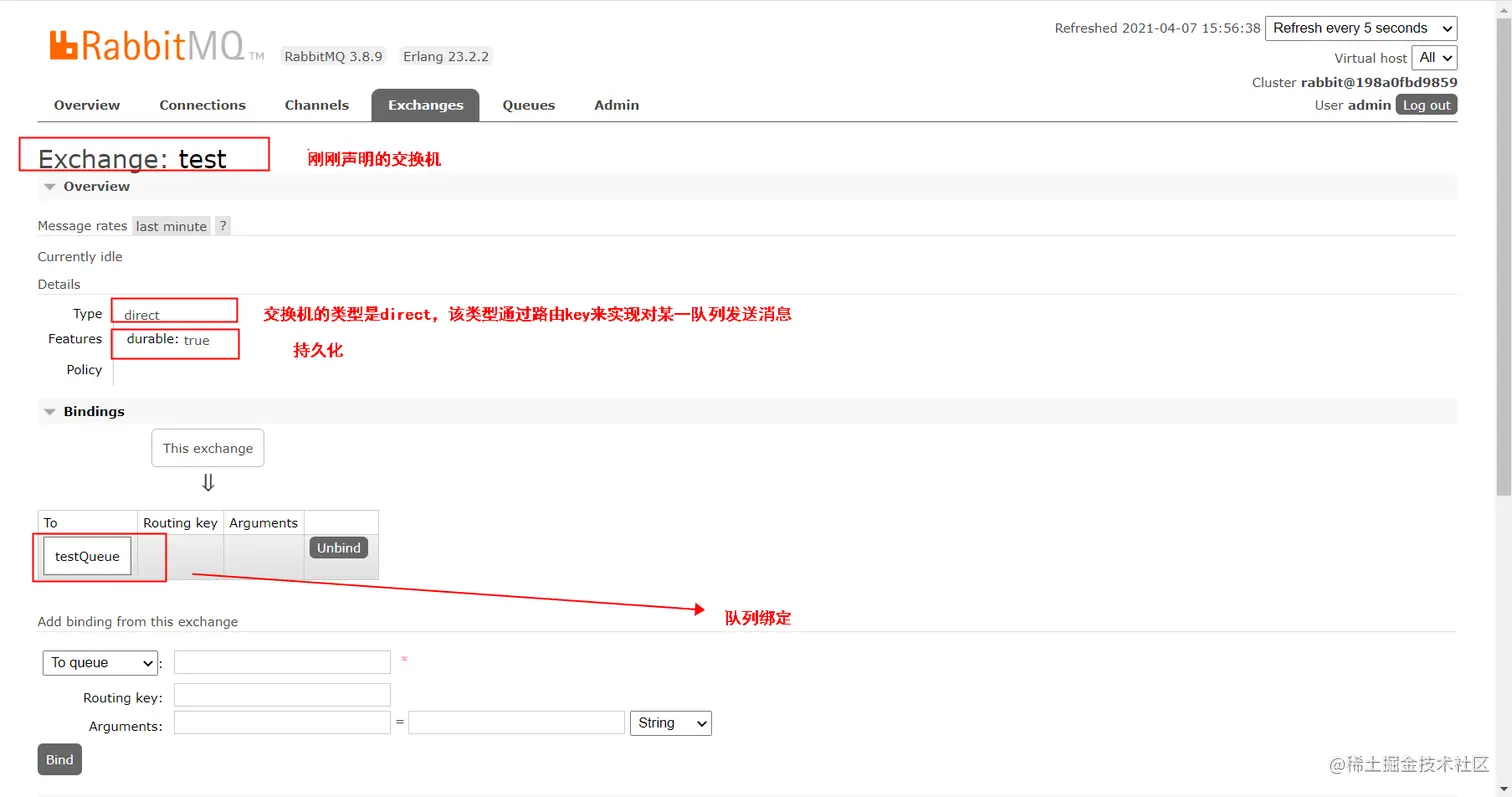Open the Overview tab
The width and height of the screenshot is (1512, 797).
click(87, 105)
